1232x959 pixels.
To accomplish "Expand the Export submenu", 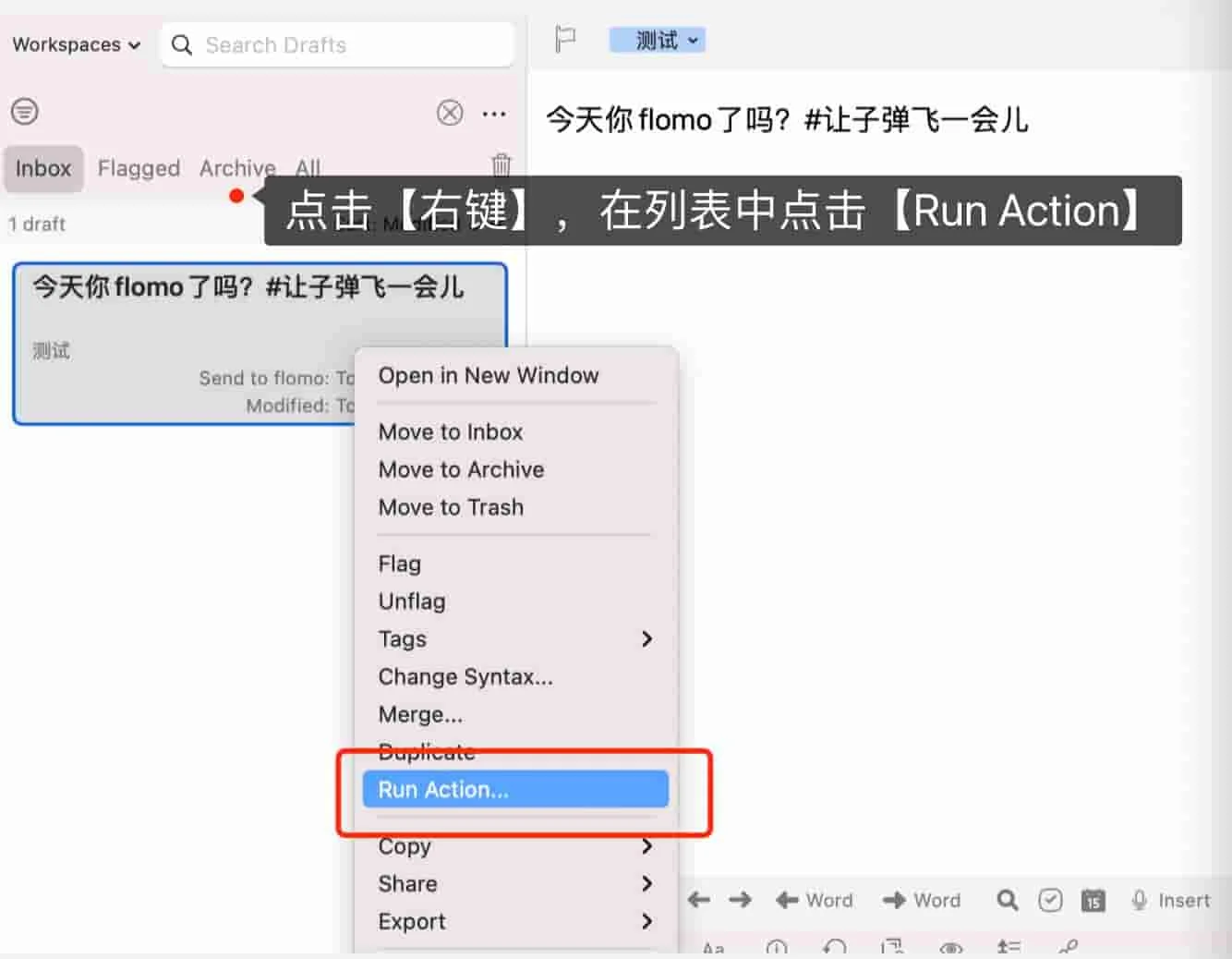I will 516,921.
